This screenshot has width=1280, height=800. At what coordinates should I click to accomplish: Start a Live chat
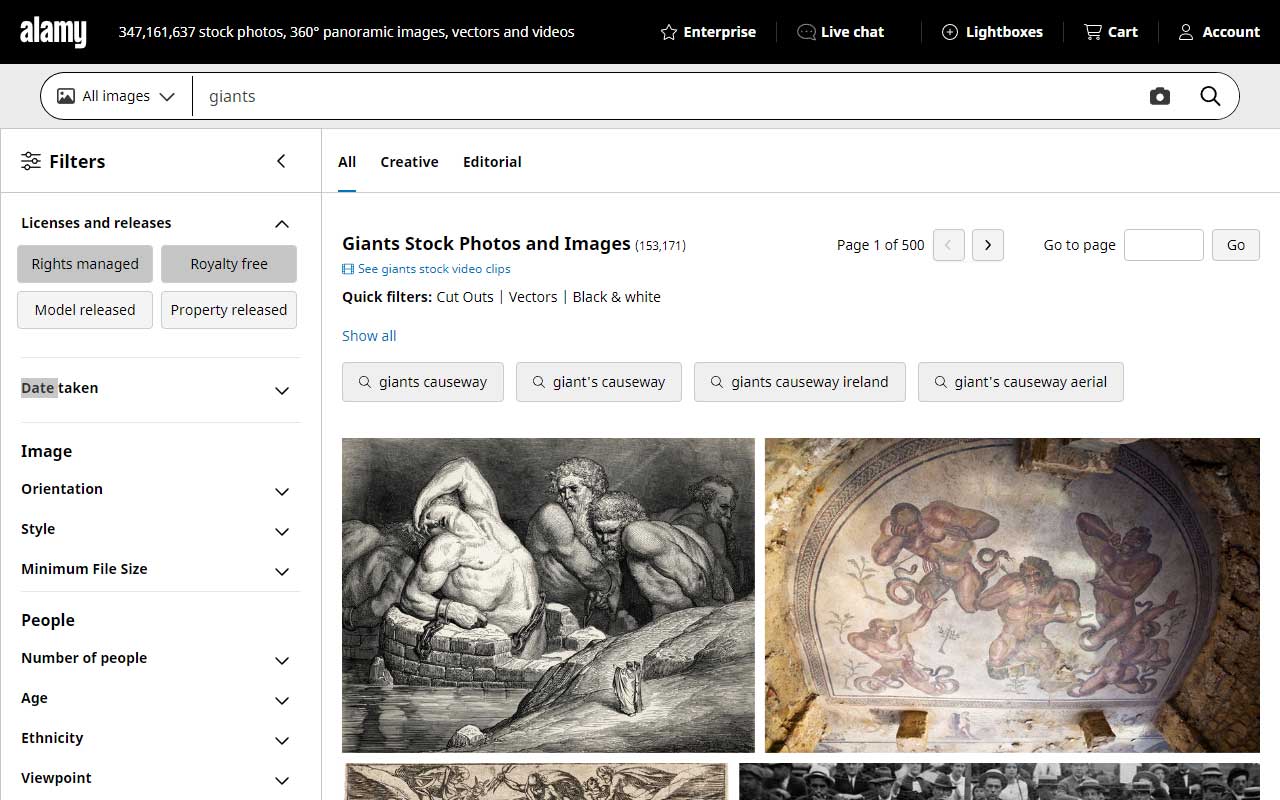pyautogui.click(x=841, y=31)
